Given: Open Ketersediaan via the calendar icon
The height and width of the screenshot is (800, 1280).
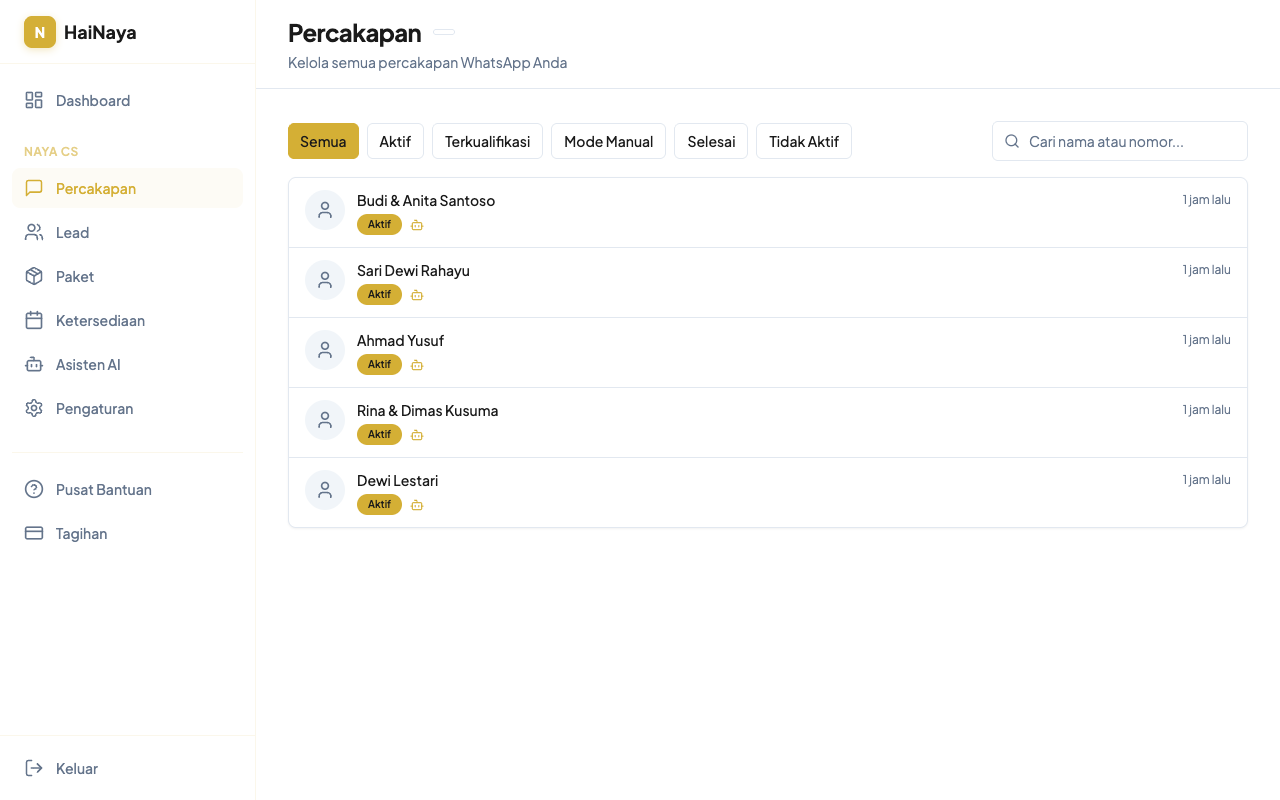Looking at the screenshot, I should pyautogui.click(x=33, y=320).
